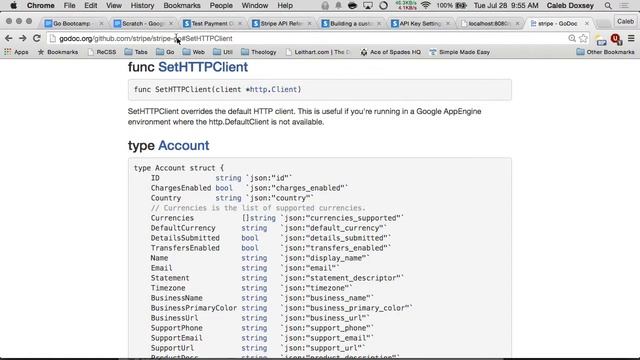Expand the Theology bookmark folder
The width and height of the screenshot is (640, 360).
point(258,52)
